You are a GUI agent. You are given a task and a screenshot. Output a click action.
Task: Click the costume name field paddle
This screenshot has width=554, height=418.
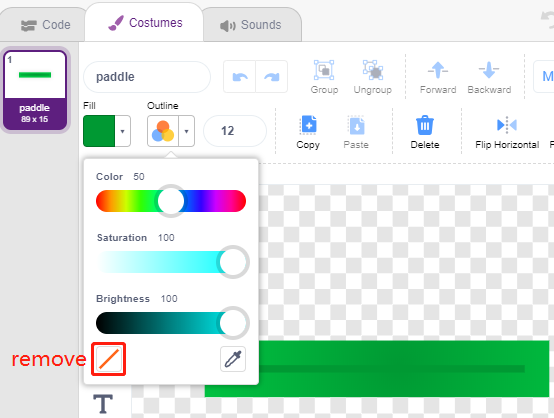click(147, 77)
